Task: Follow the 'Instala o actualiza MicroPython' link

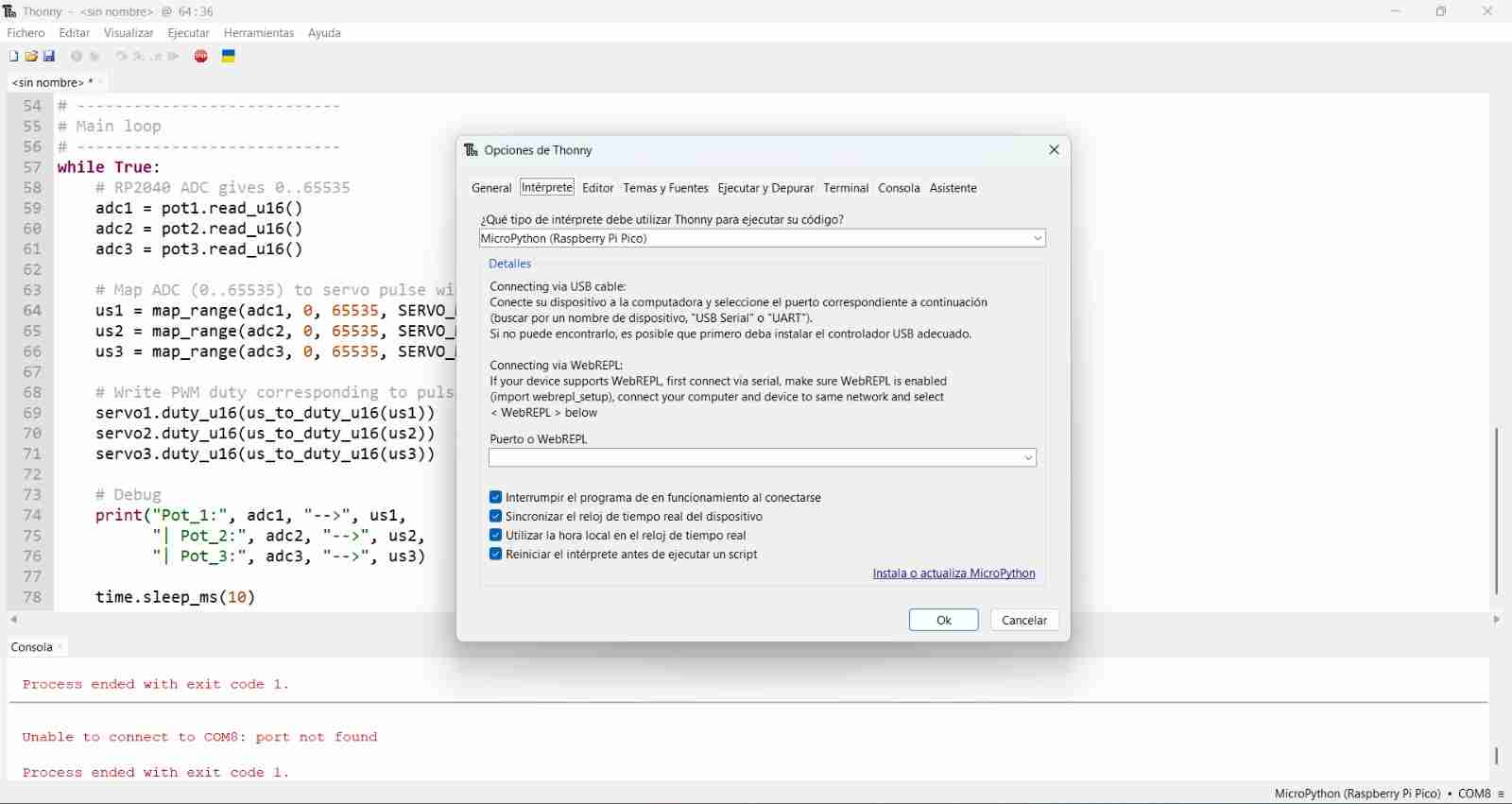Action: (x=954, y=573)
